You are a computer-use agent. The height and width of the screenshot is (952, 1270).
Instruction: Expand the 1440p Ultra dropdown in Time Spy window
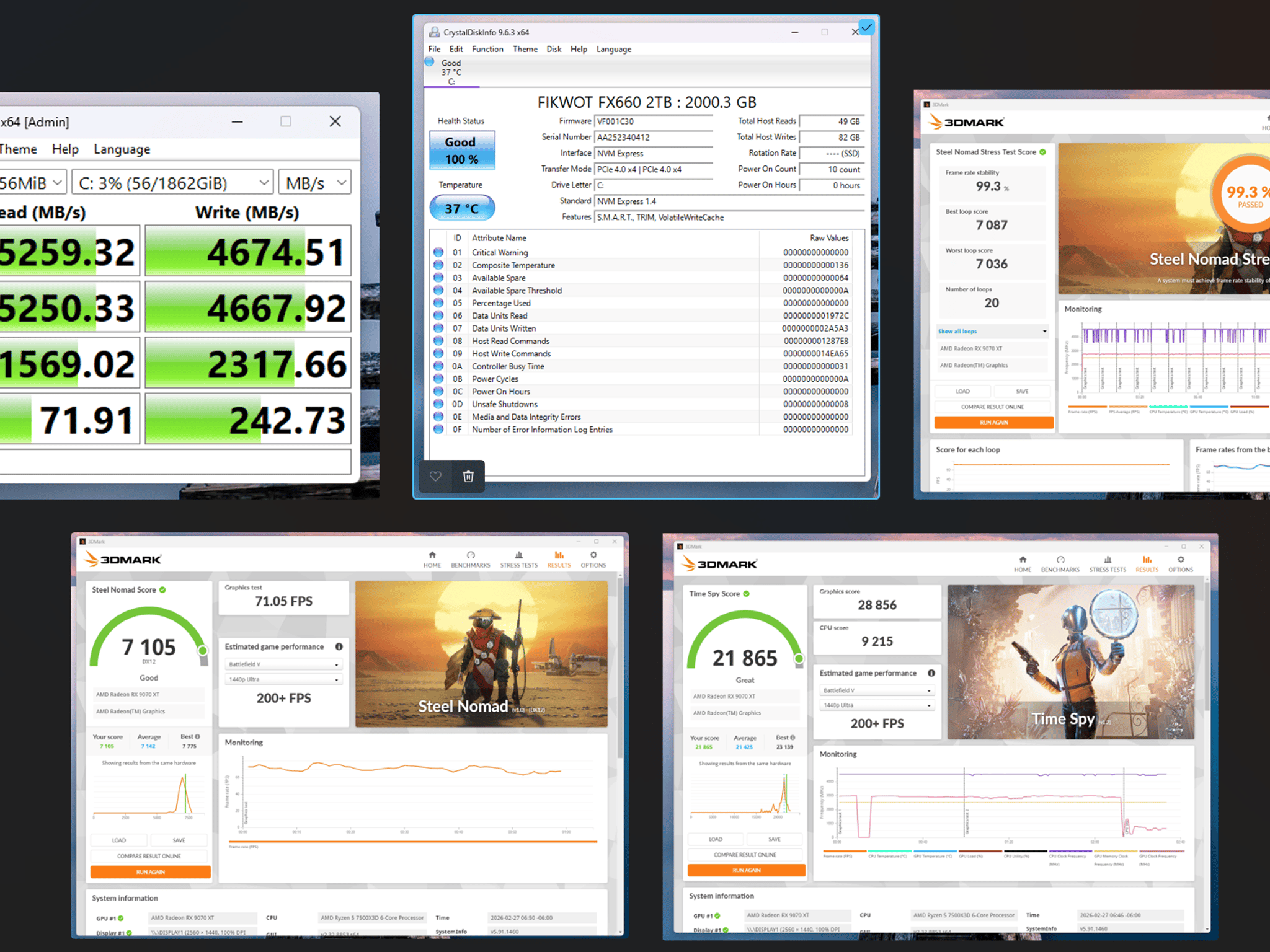(877, 705)
